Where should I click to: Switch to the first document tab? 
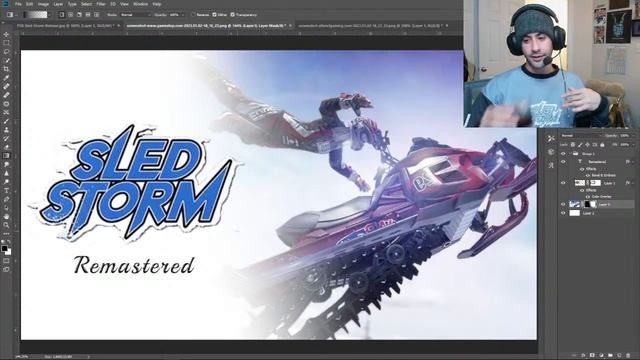(65, 25)
